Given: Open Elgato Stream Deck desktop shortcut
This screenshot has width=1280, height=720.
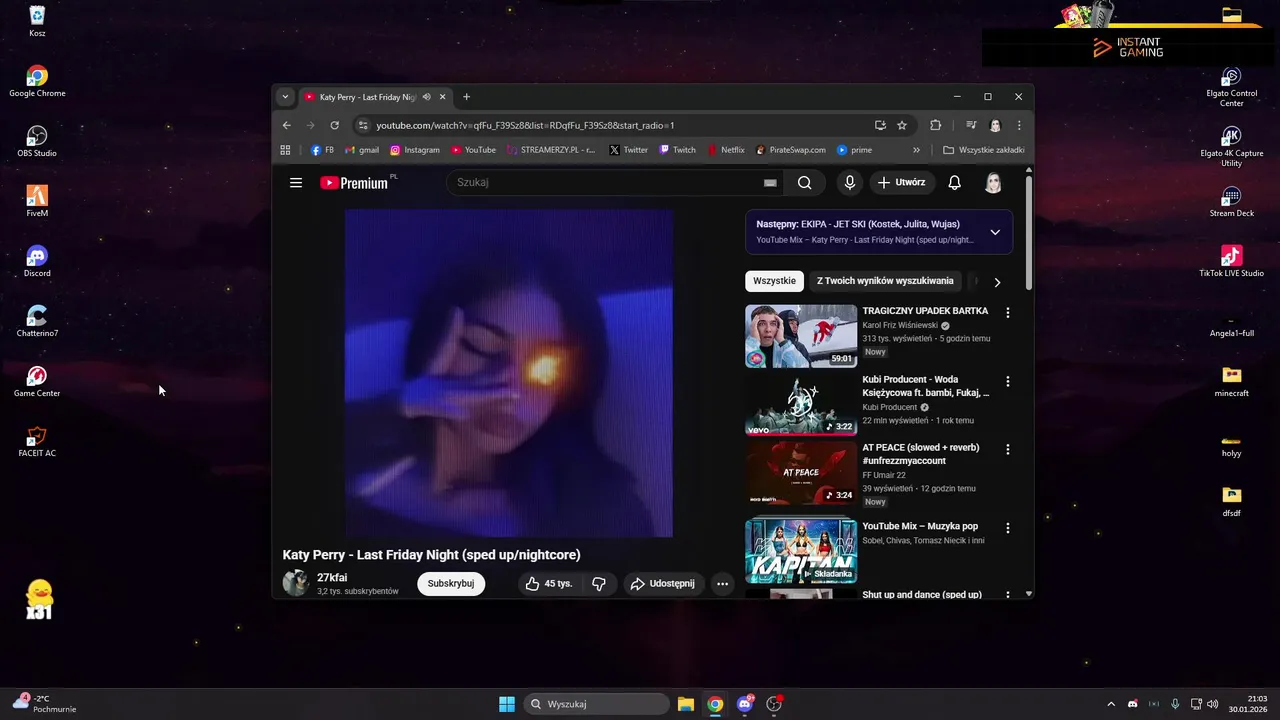Looking at the screenshot, I should tap(1232, 201).
